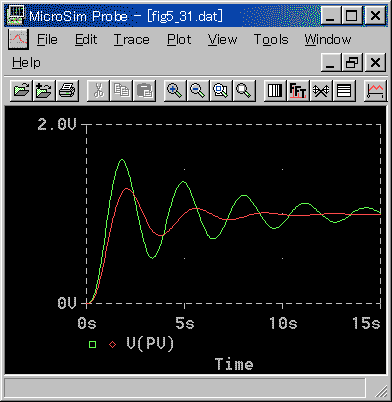Toggle the Y axis log scale icon
The width and height of the screenshot is (392, 402).
[344, 90]
